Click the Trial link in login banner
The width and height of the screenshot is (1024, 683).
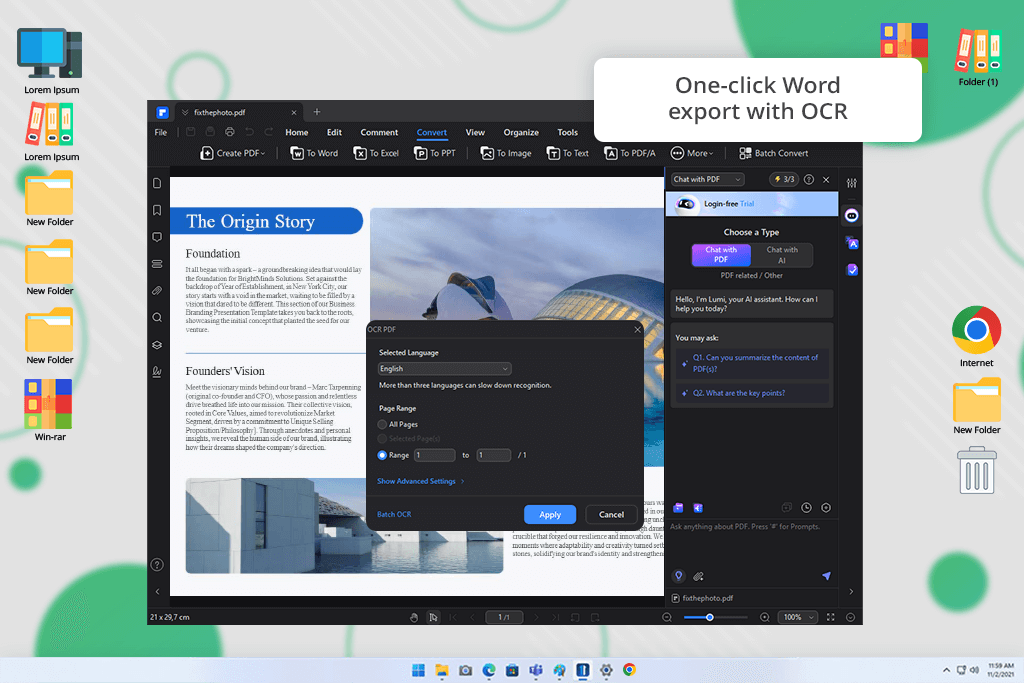tap(746, 204)
